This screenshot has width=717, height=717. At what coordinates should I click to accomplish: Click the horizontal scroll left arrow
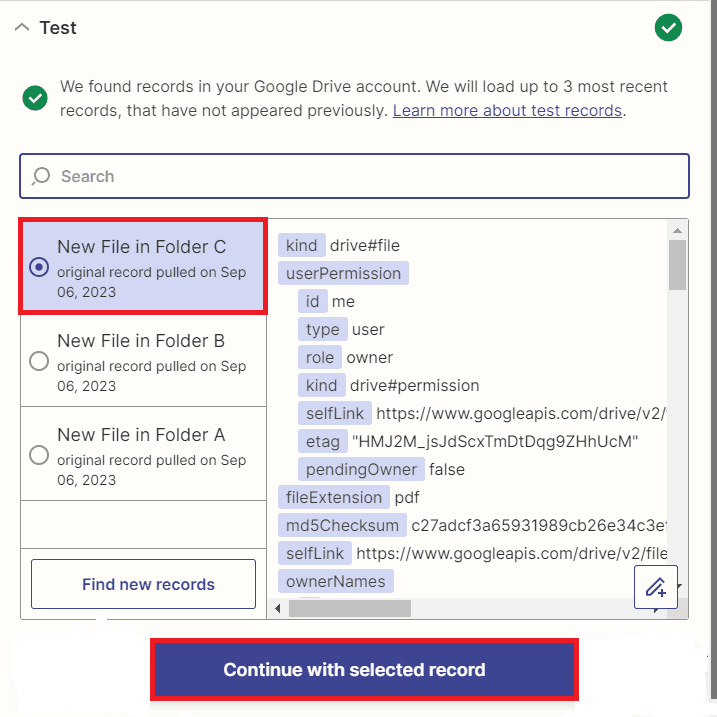click(277, 608)
